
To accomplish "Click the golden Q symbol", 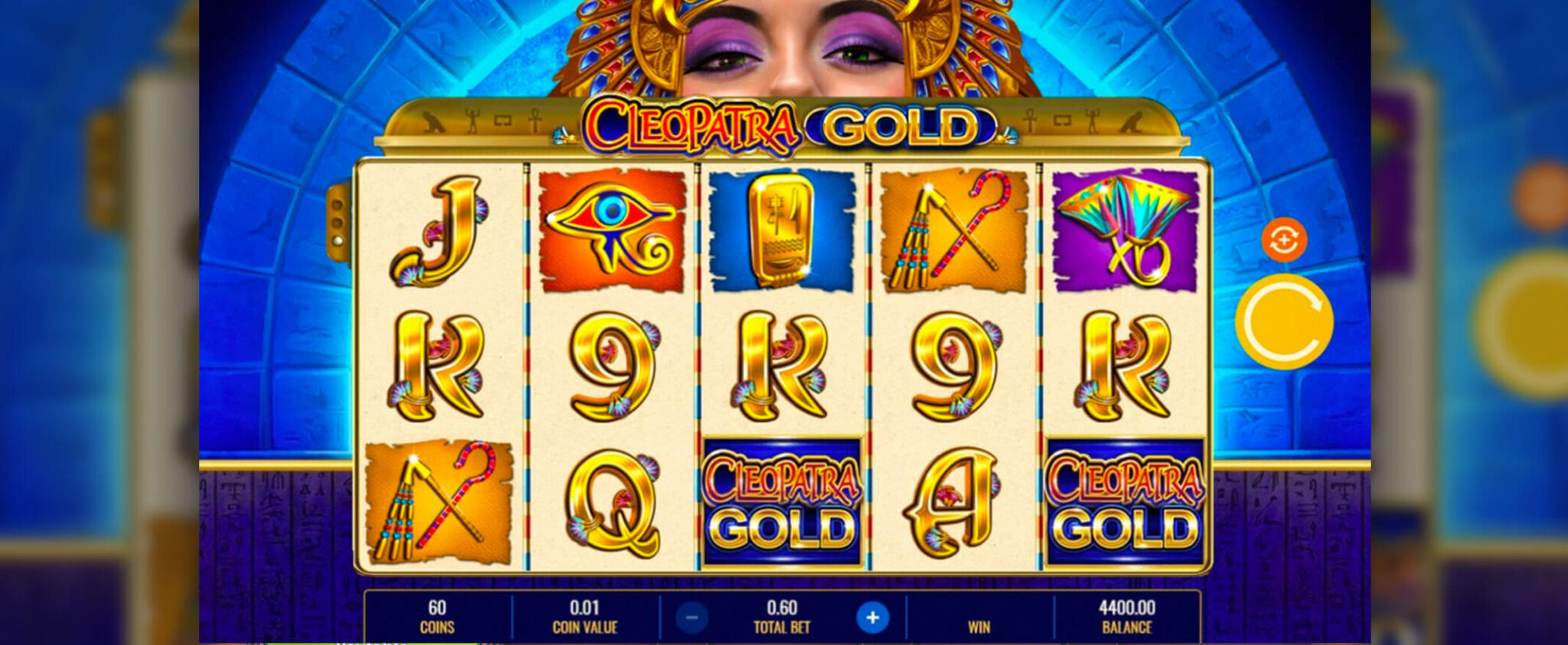I will coord(612,504).
